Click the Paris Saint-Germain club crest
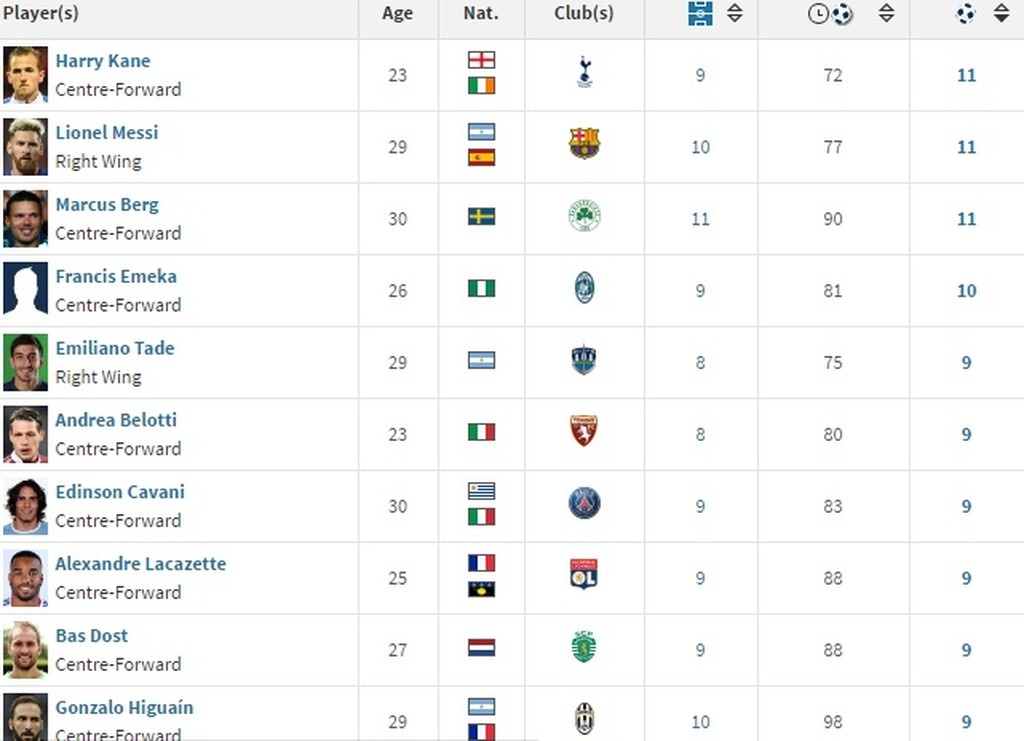 click(585, 504)
